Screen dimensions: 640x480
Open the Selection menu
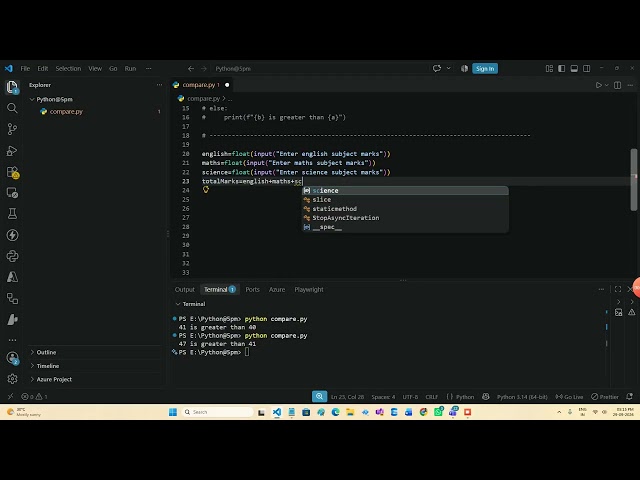68,68
